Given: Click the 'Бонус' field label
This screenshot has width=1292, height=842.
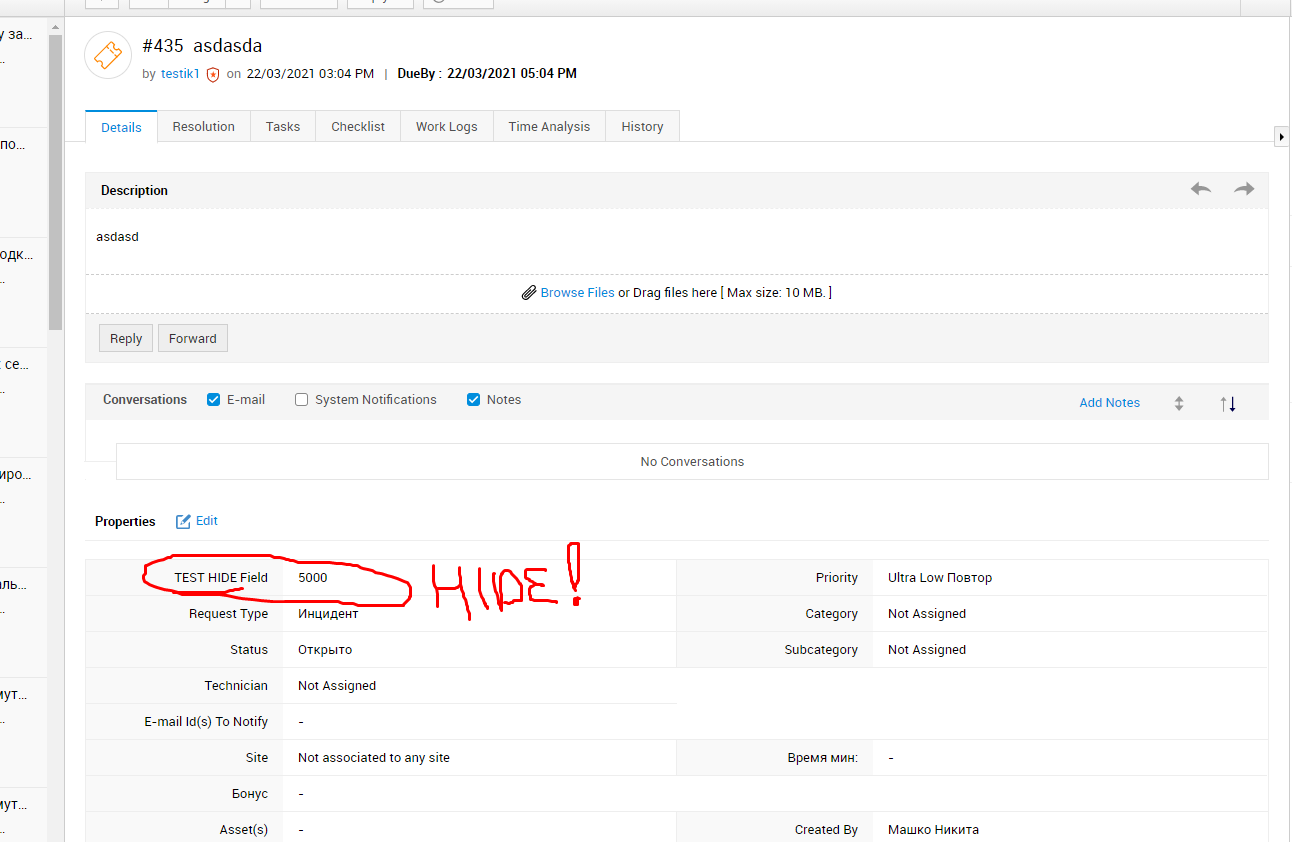Looking at the screenshot, I should pyautogui.click(x=250, y=794).
